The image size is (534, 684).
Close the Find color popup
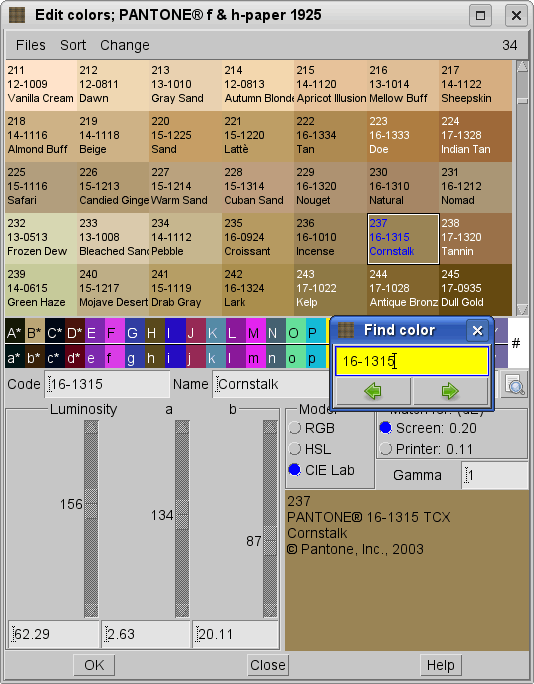(x=477, y=331)
